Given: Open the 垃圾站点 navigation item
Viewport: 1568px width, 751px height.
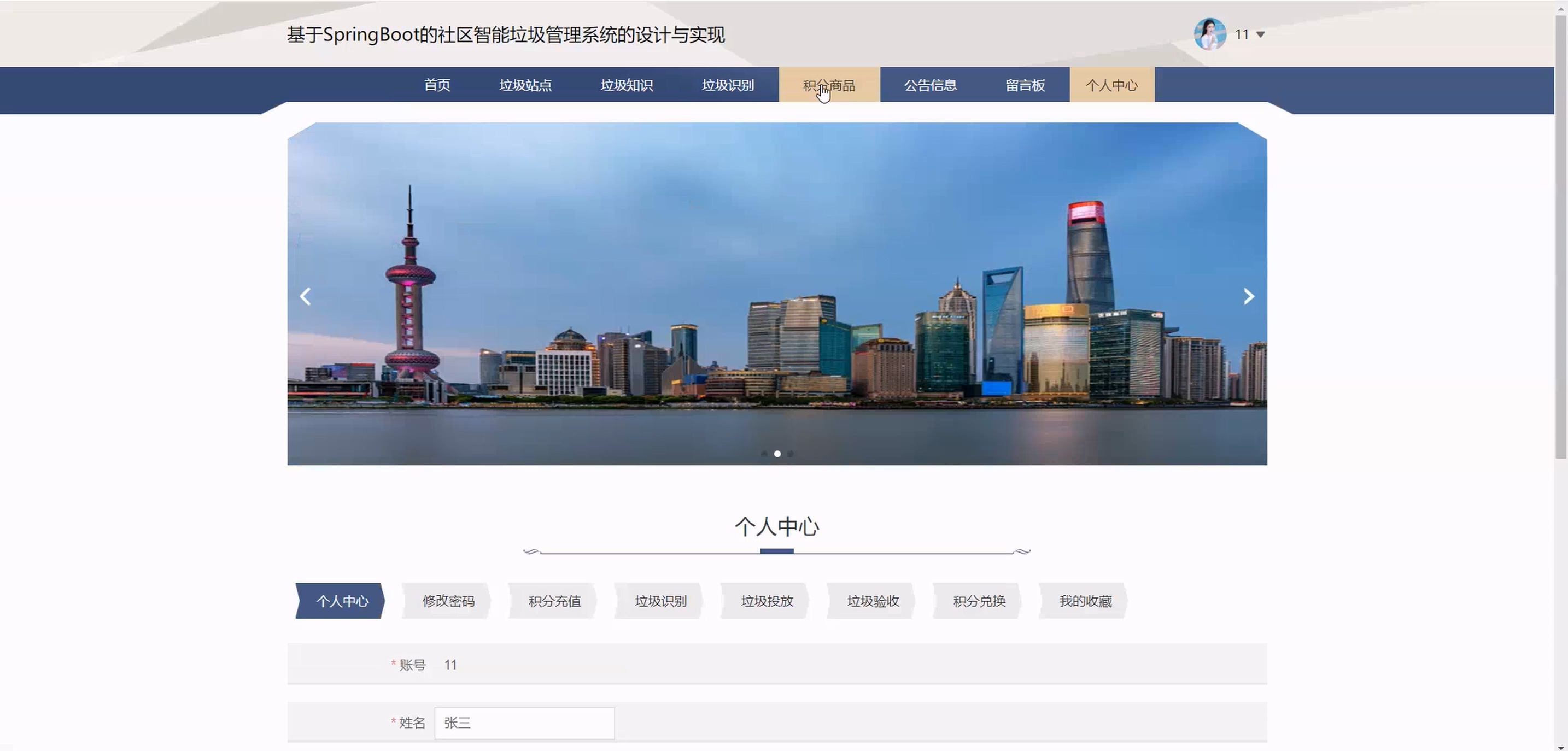Looking at the screenshot, I should 525,85.
